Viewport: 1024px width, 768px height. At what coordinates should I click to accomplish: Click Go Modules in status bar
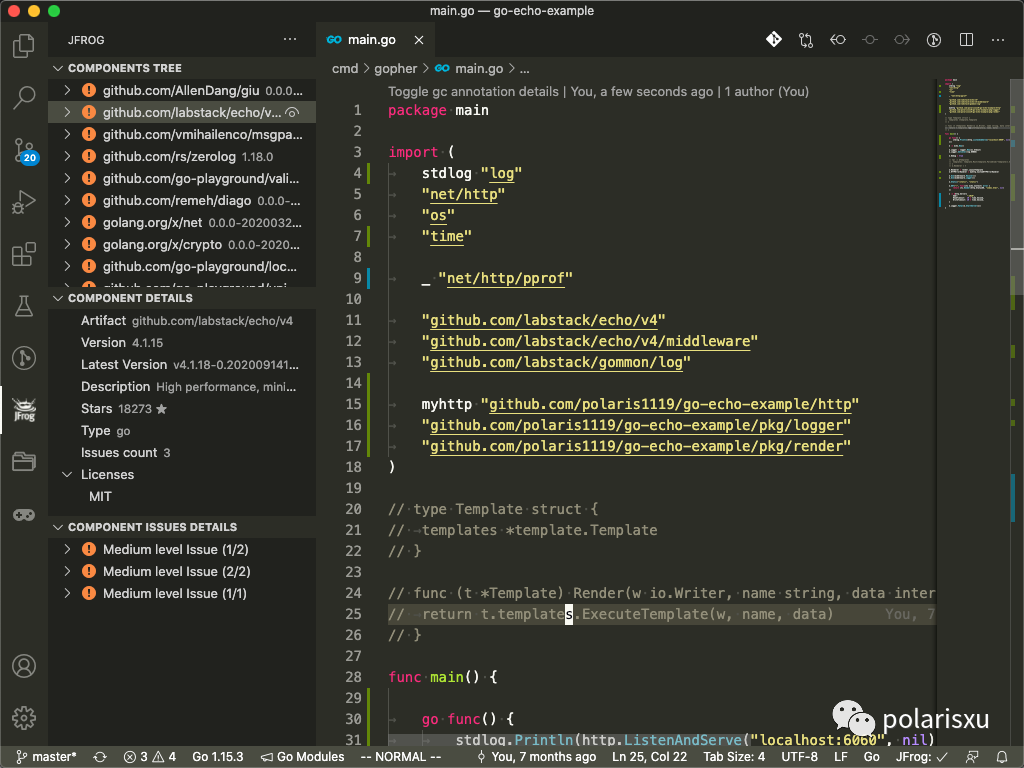click(303, 757)
